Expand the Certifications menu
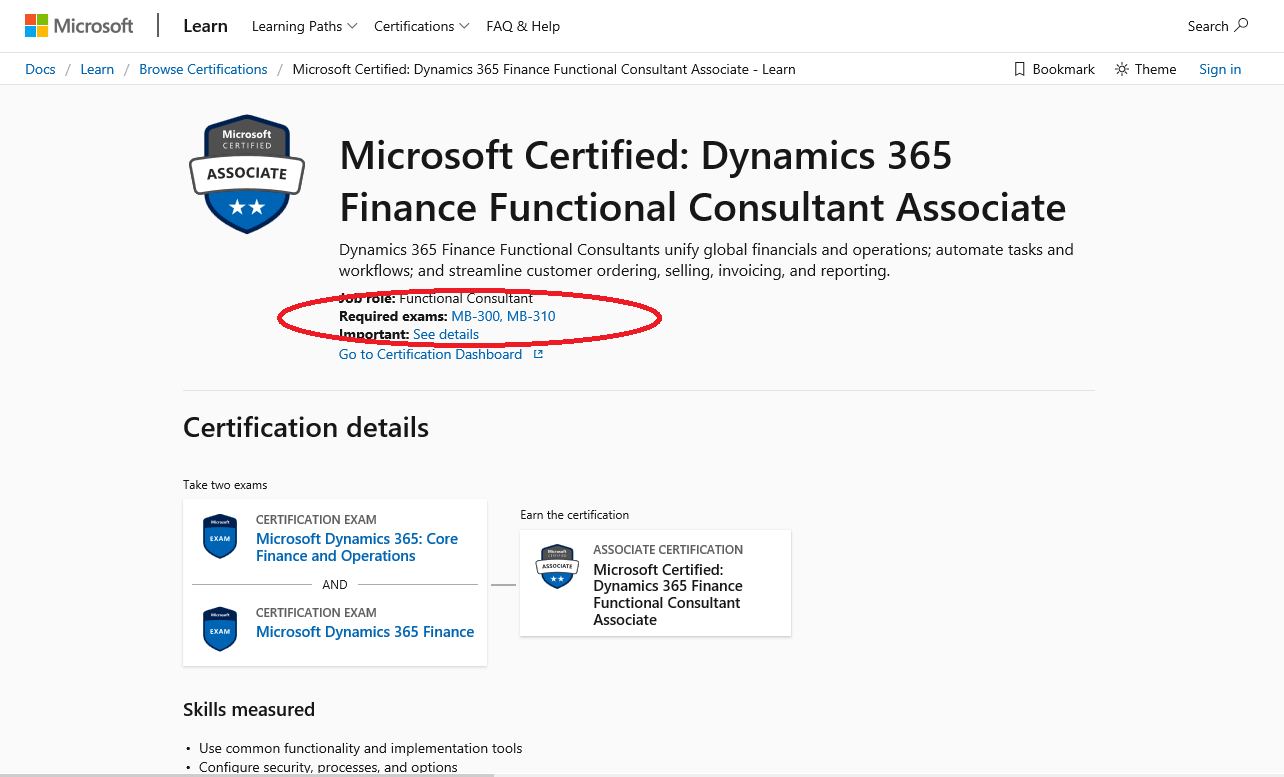1284x777 pixels. (421, 26)
